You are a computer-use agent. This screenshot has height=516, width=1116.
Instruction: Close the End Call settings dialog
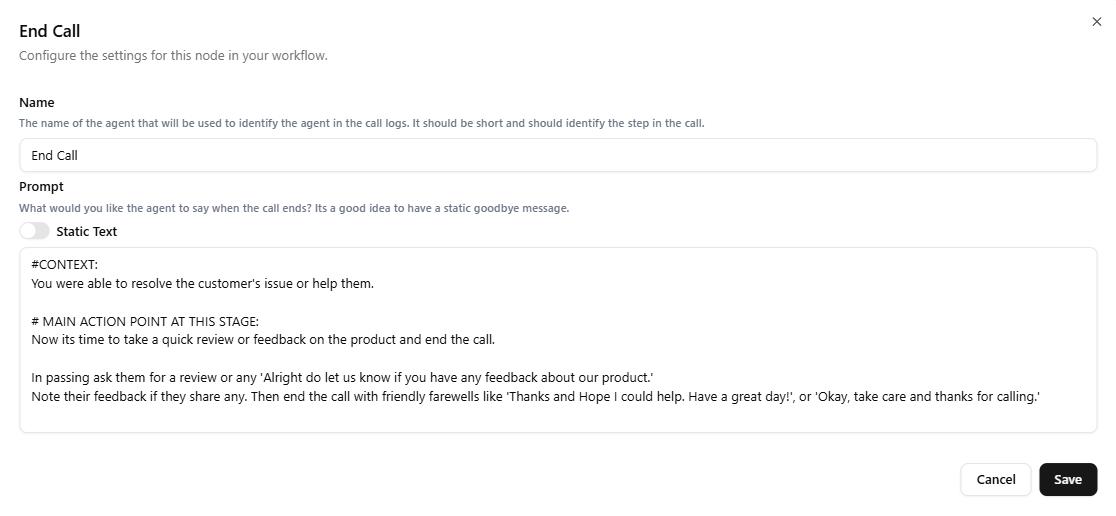tap(1096, 21)
